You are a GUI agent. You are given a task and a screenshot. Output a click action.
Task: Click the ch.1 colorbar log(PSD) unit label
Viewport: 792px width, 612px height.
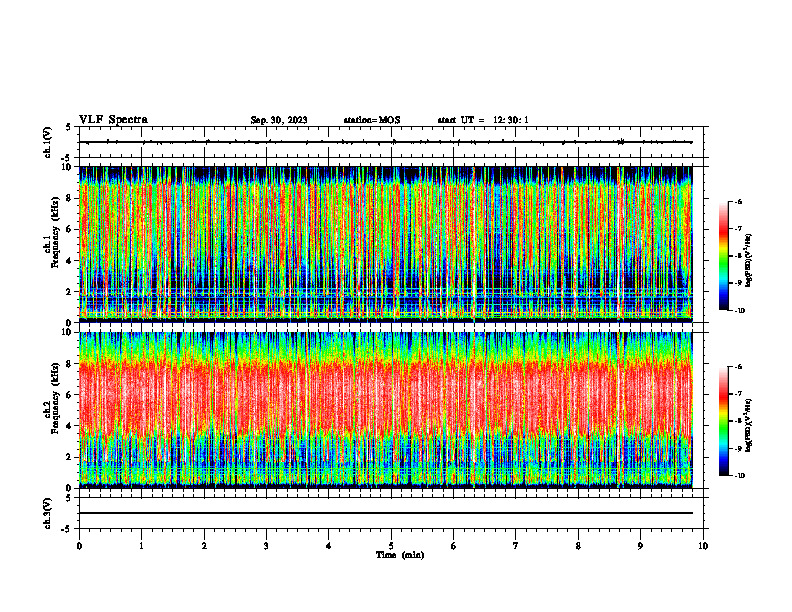tap(749, 260)
